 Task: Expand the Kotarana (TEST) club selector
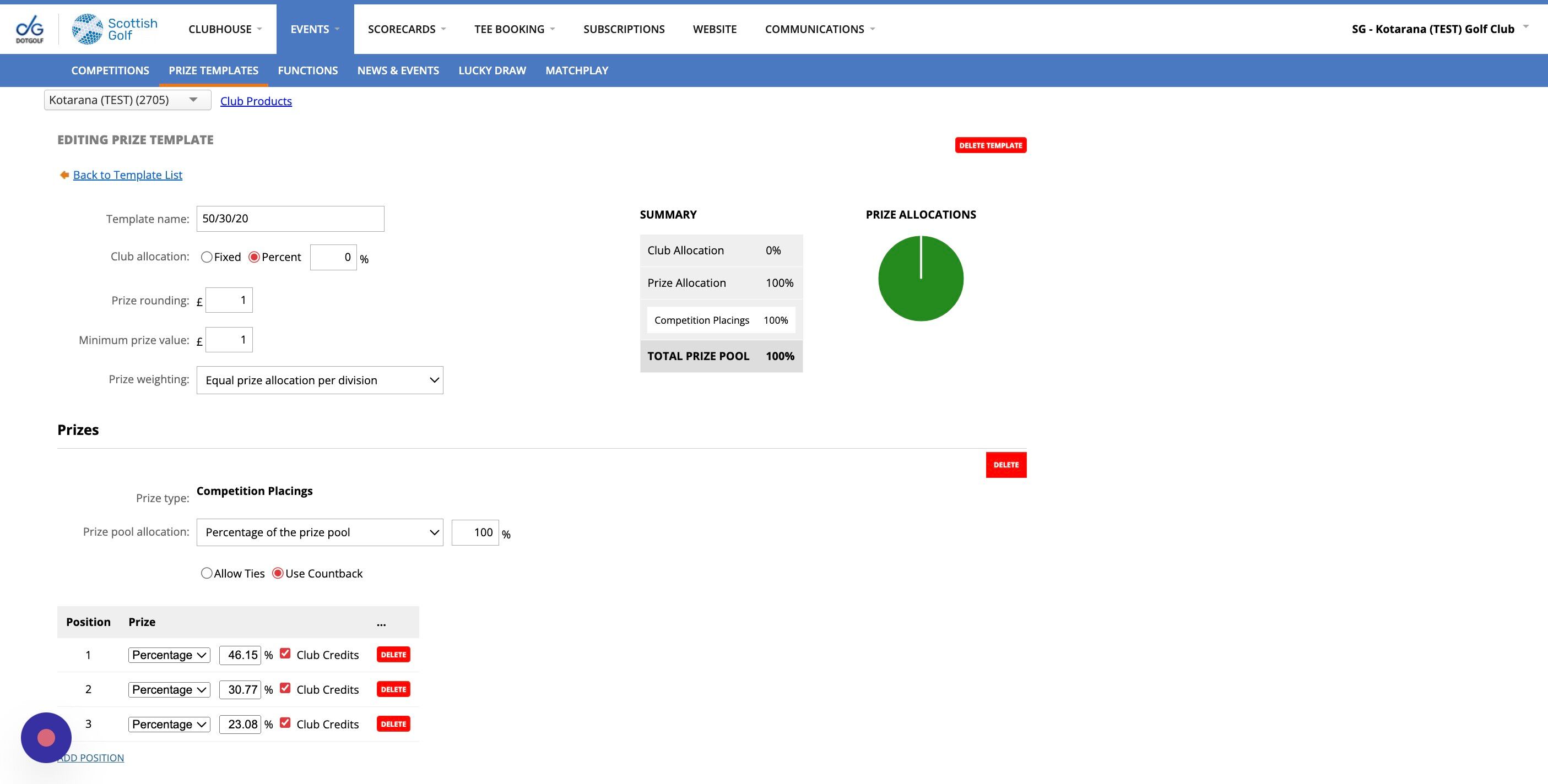click(127, 100)
